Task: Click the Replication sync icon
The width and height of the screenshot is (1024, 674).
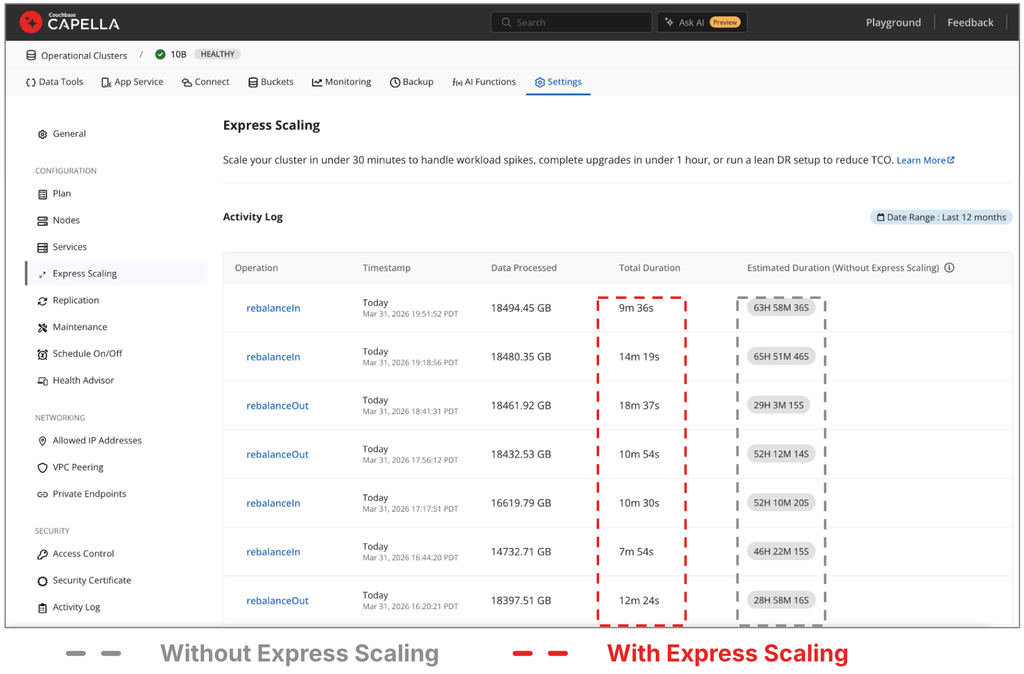Action: coord(42,301)
